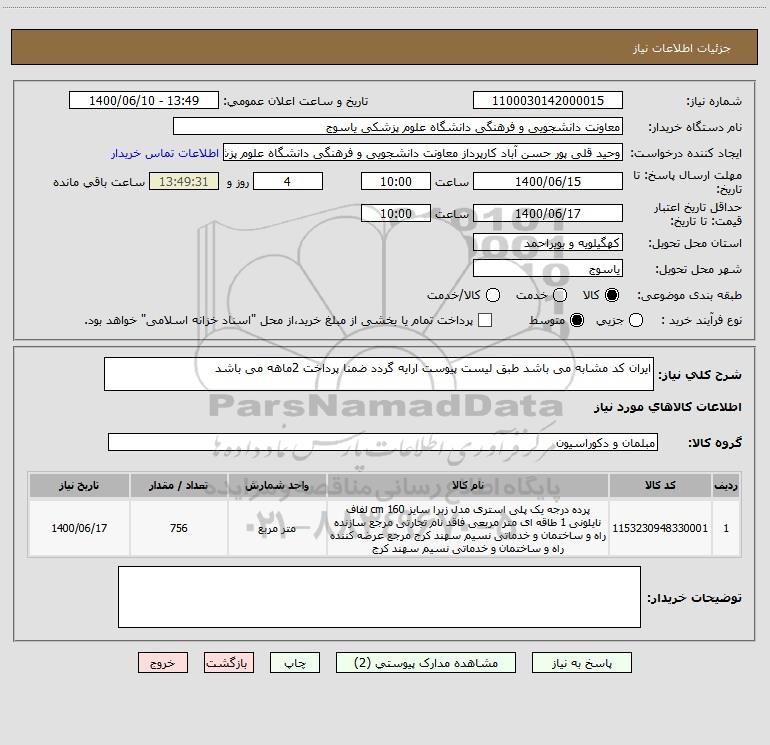Choose the جزیی purchase process option

click(x=636, y=320)
